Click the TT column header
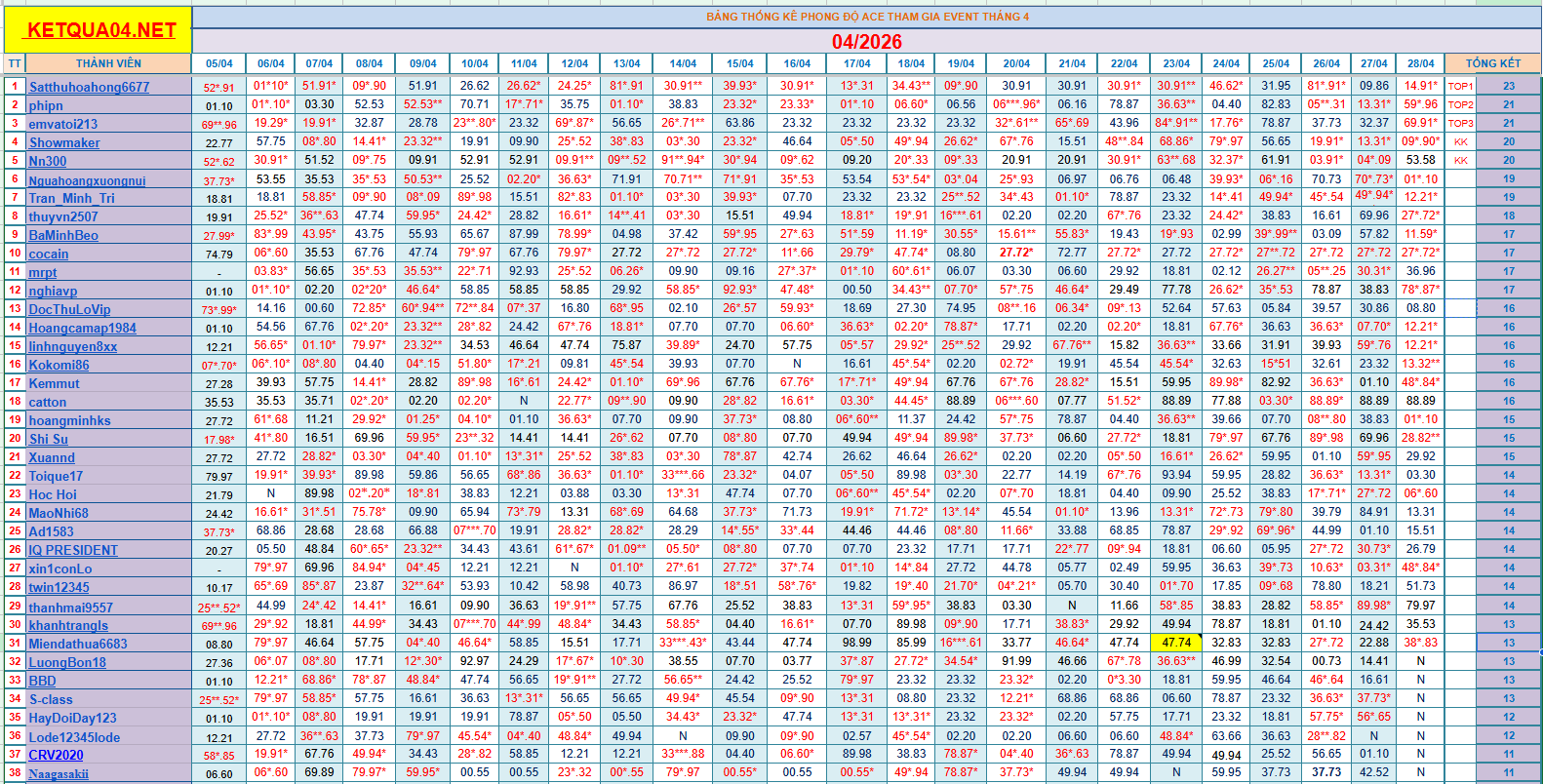This screenshot has width=1543, height=784. (14, 63)
